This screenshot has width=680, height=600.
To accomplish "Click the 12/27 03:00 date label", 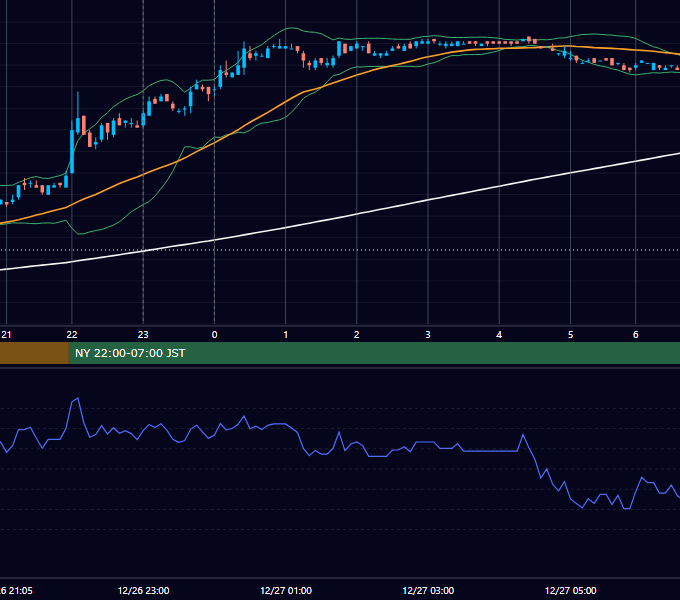I will coord(428,590).
